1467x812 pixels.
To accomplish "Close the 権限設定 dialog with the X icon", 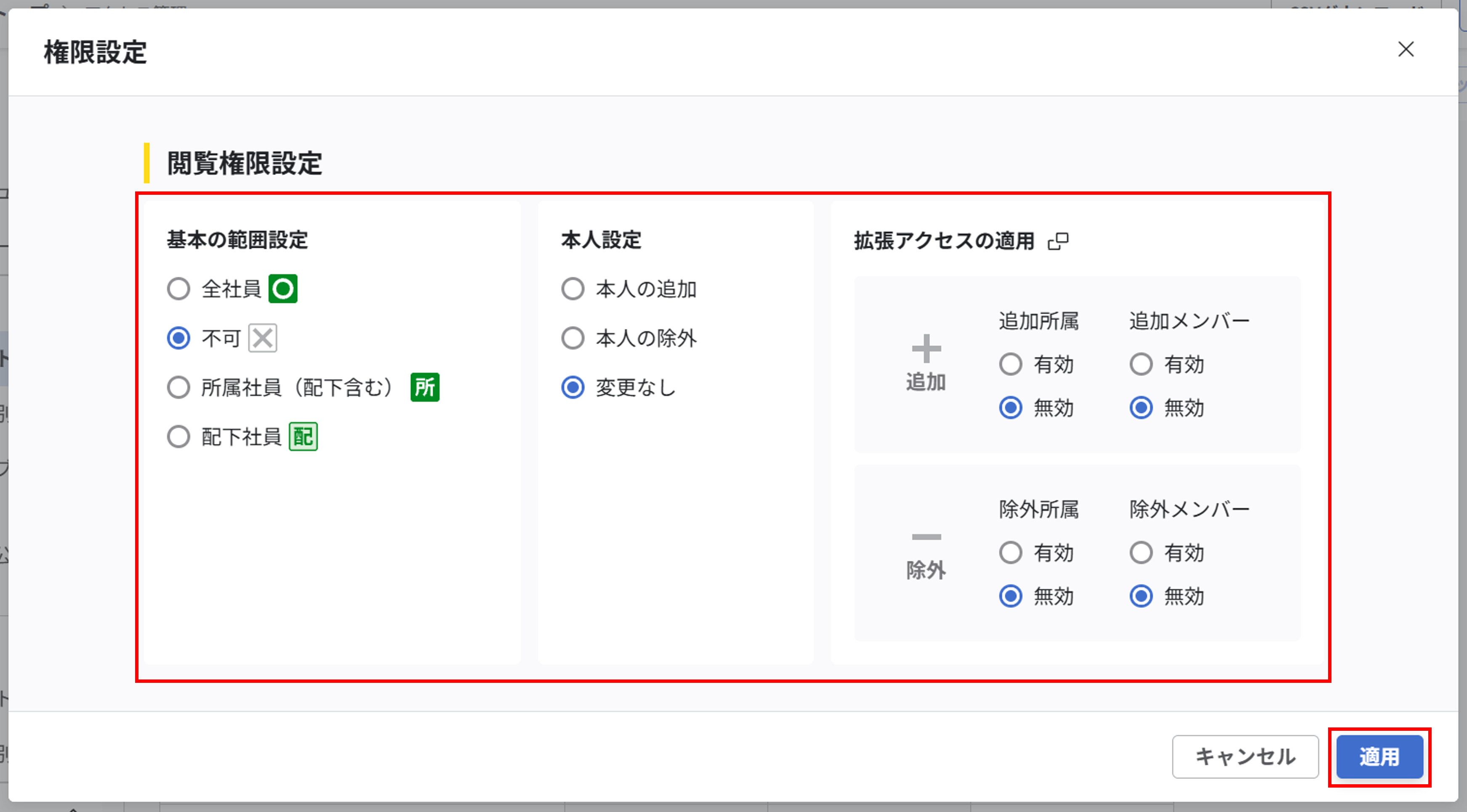I will tap(1406, 50).
